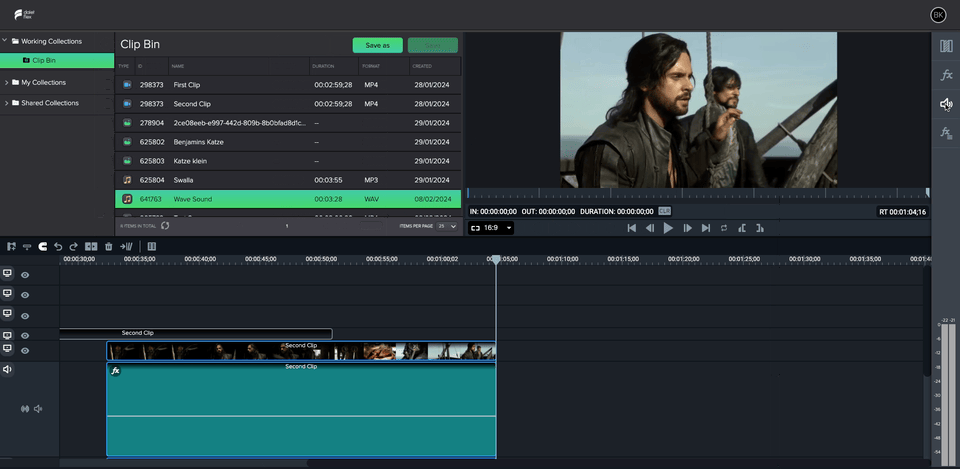The width and height of the screenshot is (960, 469).
Task: Click the monitor icon of the topmost video track
Action: pyautogui.click(x=7, y=274)
